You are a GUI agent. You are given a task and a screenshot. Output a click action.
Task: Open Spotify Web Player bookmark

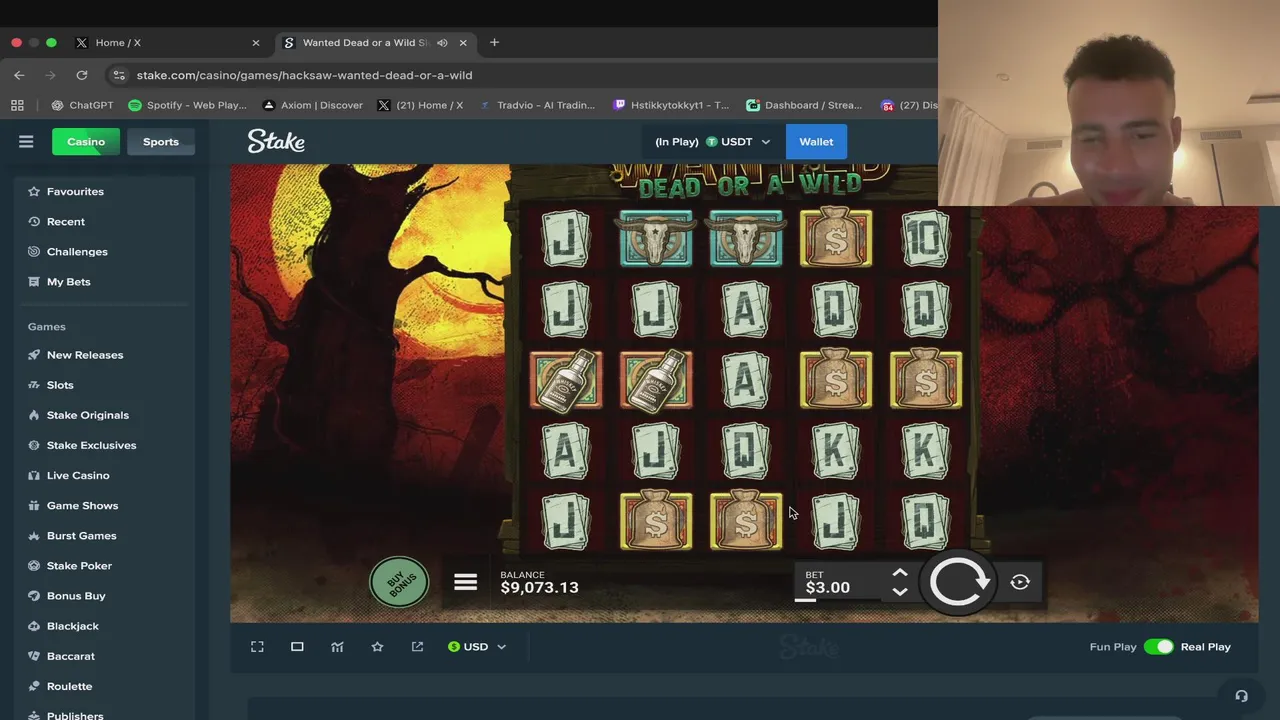tap(187, 105)
